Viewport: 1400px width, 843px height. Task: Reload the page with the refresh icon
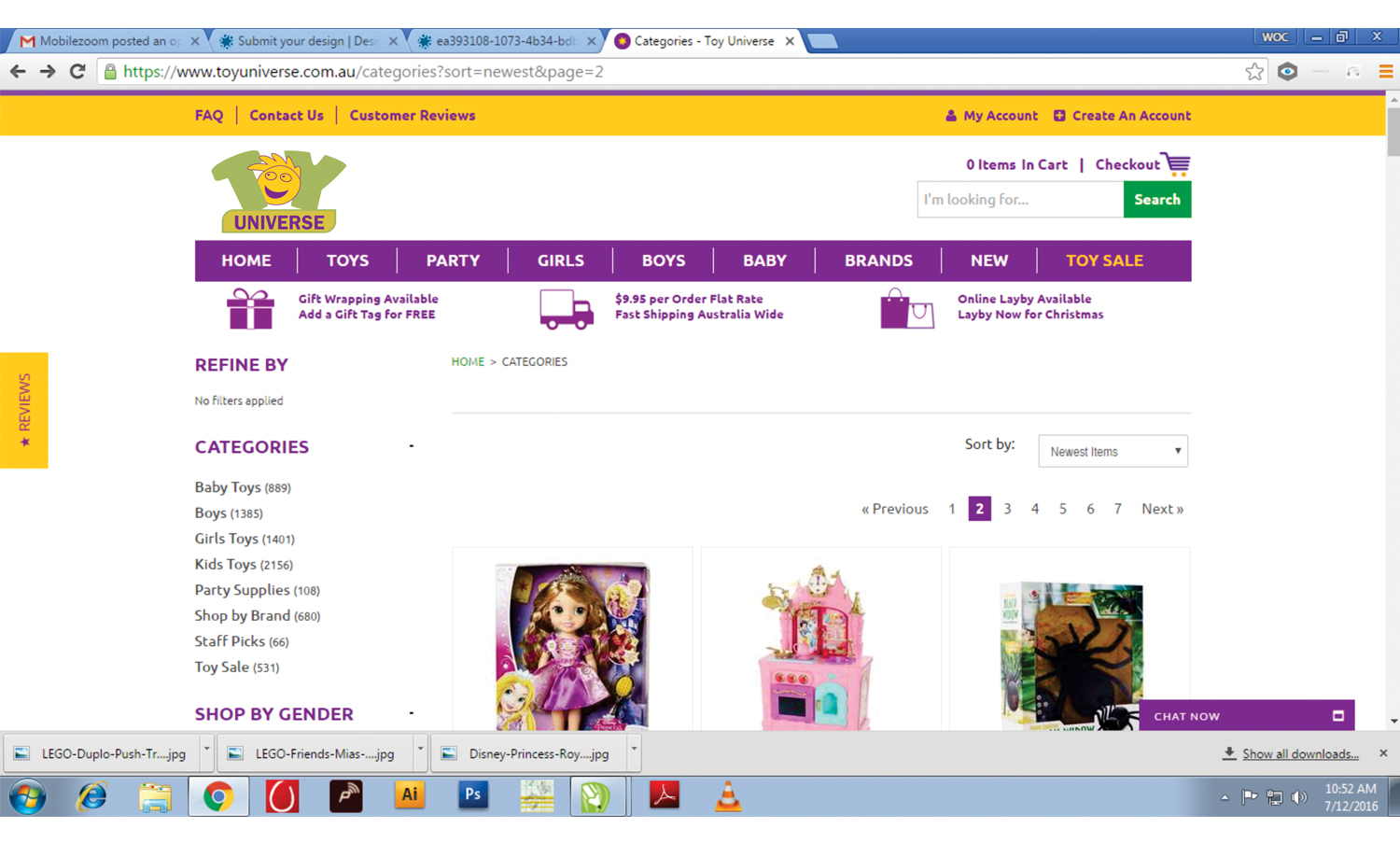pyautogui.click(x=77, y=72)
